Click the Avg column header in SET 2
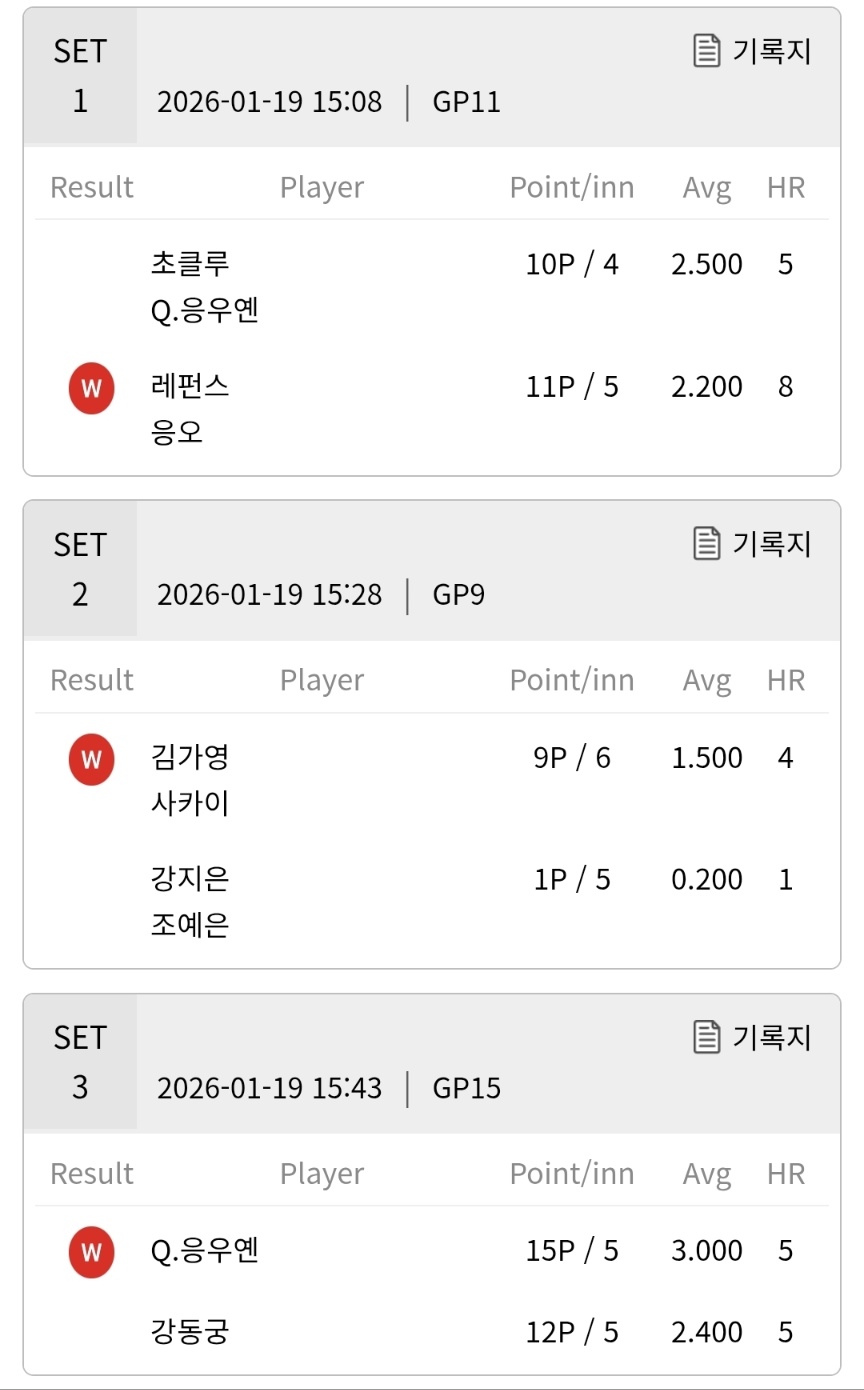 [707, 680]
